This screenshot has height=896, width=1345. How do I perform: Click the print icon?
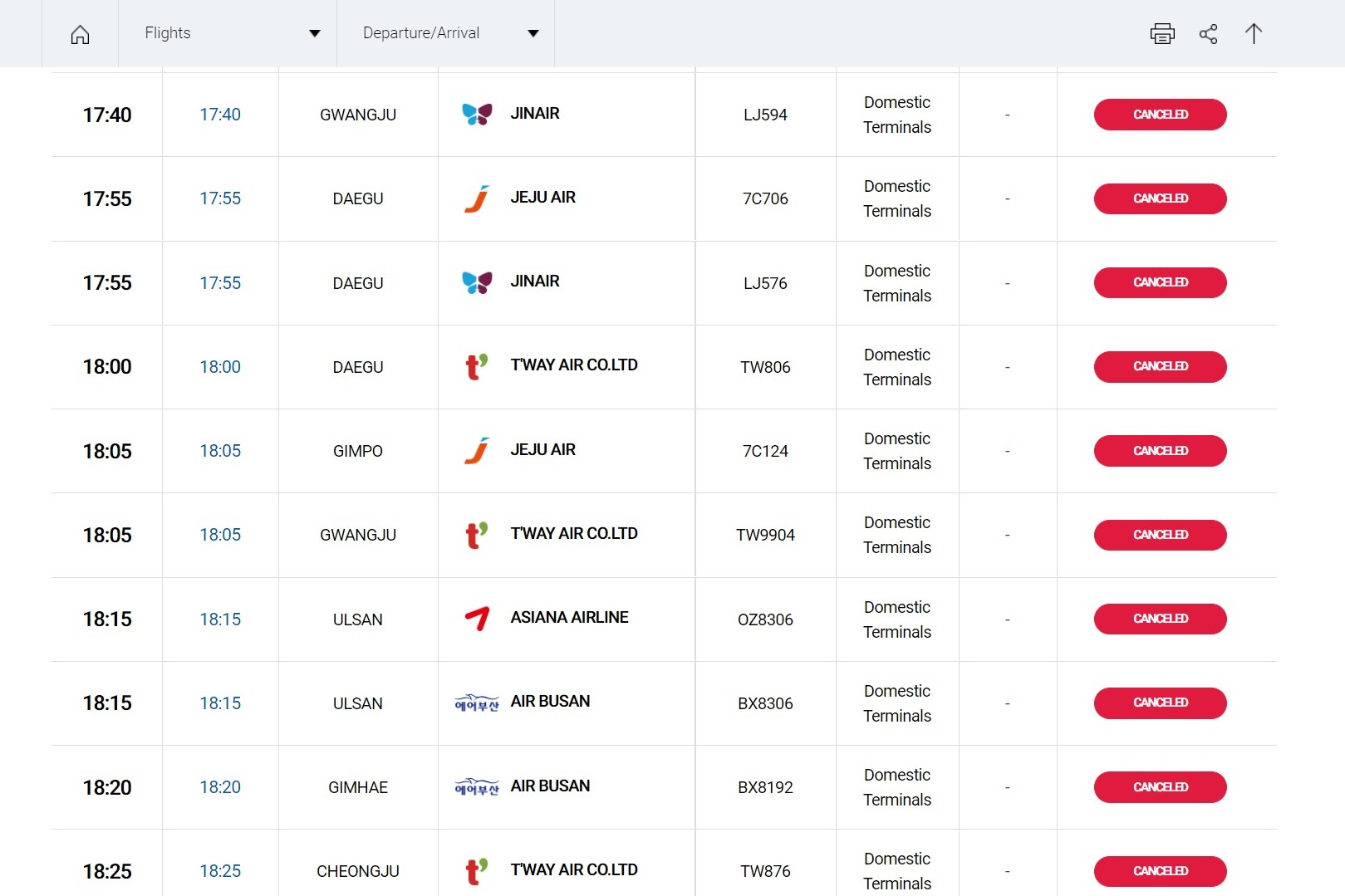pos(1162,34)
